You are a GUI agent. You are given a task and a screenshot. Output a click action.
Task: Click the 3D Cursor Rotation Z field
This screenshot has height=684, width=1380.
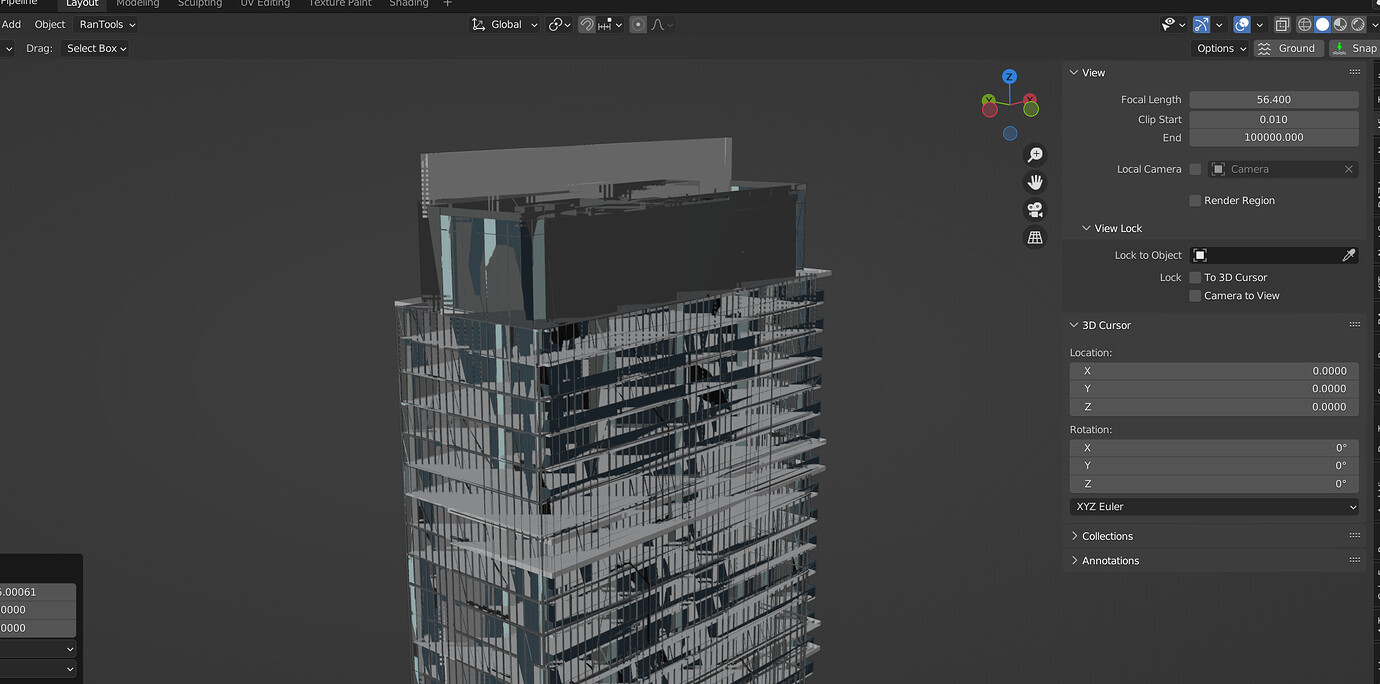pos(1214,484)
